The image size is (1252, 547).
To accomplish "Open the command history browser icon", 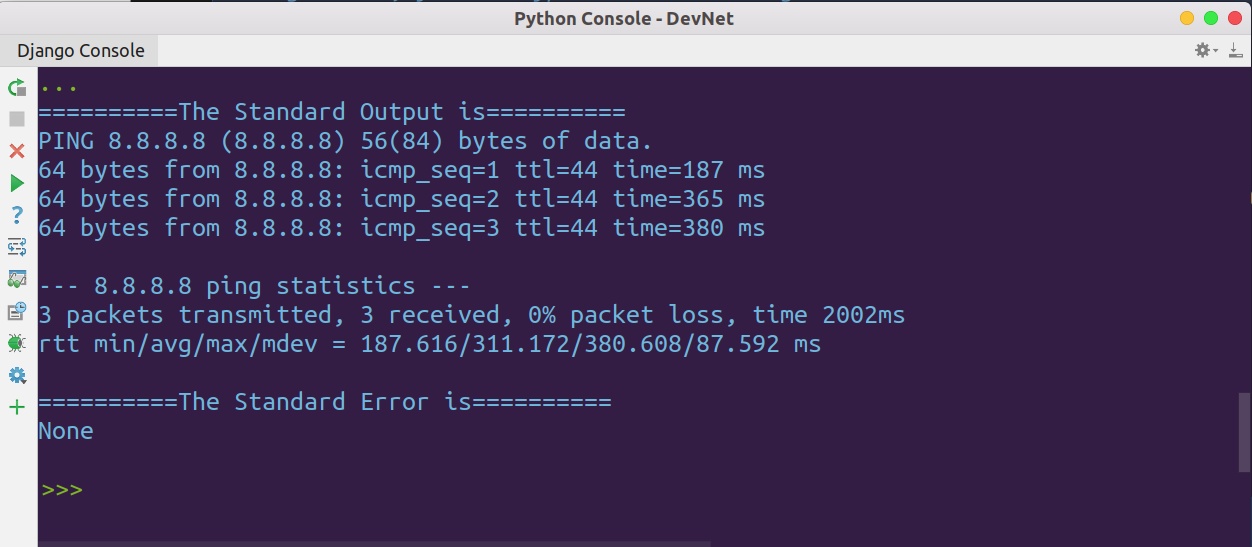I will click(x=16, y=311).
